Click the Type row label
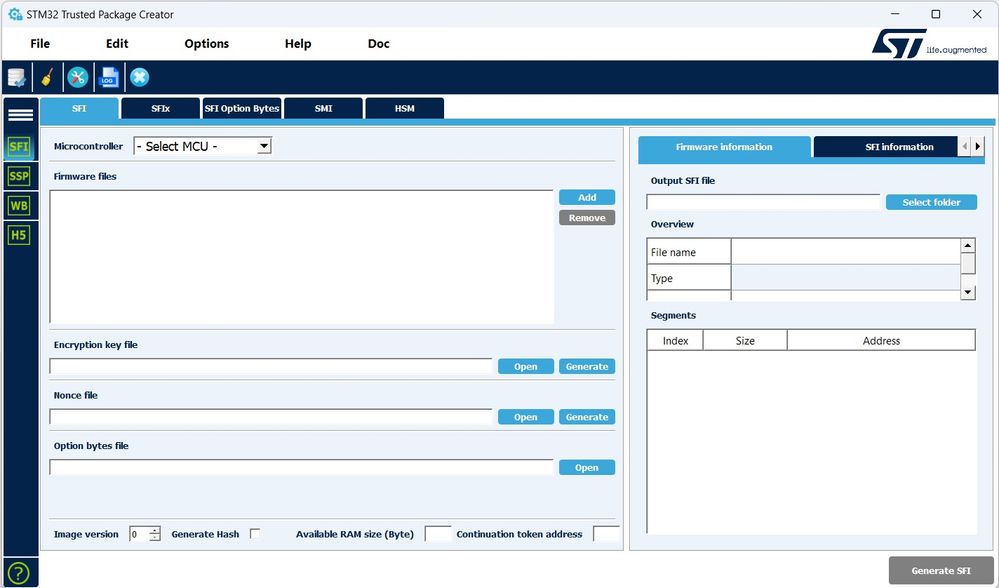 pos(689,278)
